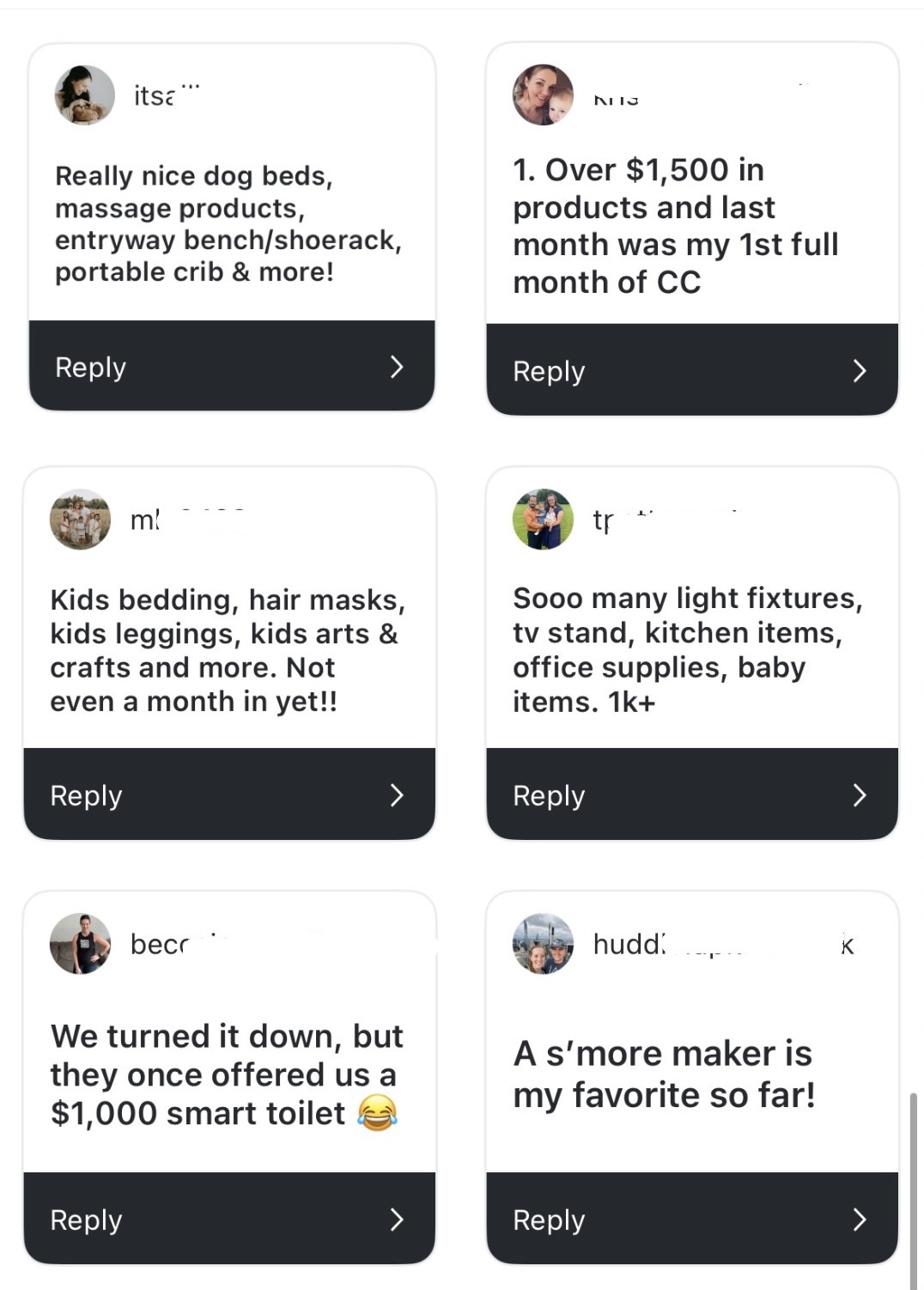Image resolution: width=924 pixels, height=1290 pixels.
Task: Open profile picture of smart toilet responder
Action: pyautogui.click(x=80, y=944)
